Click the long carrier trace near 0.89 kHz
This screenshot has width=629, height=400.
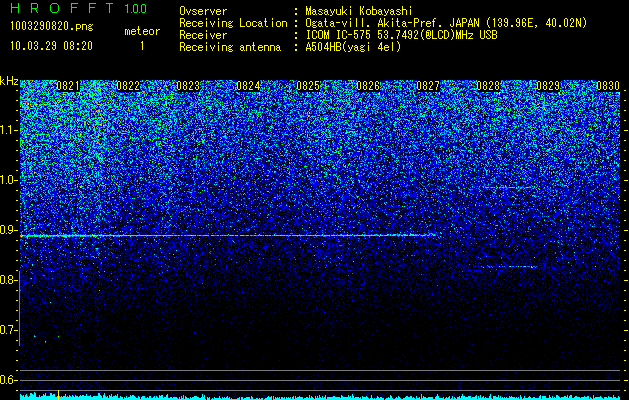click(x=229, y=236)
